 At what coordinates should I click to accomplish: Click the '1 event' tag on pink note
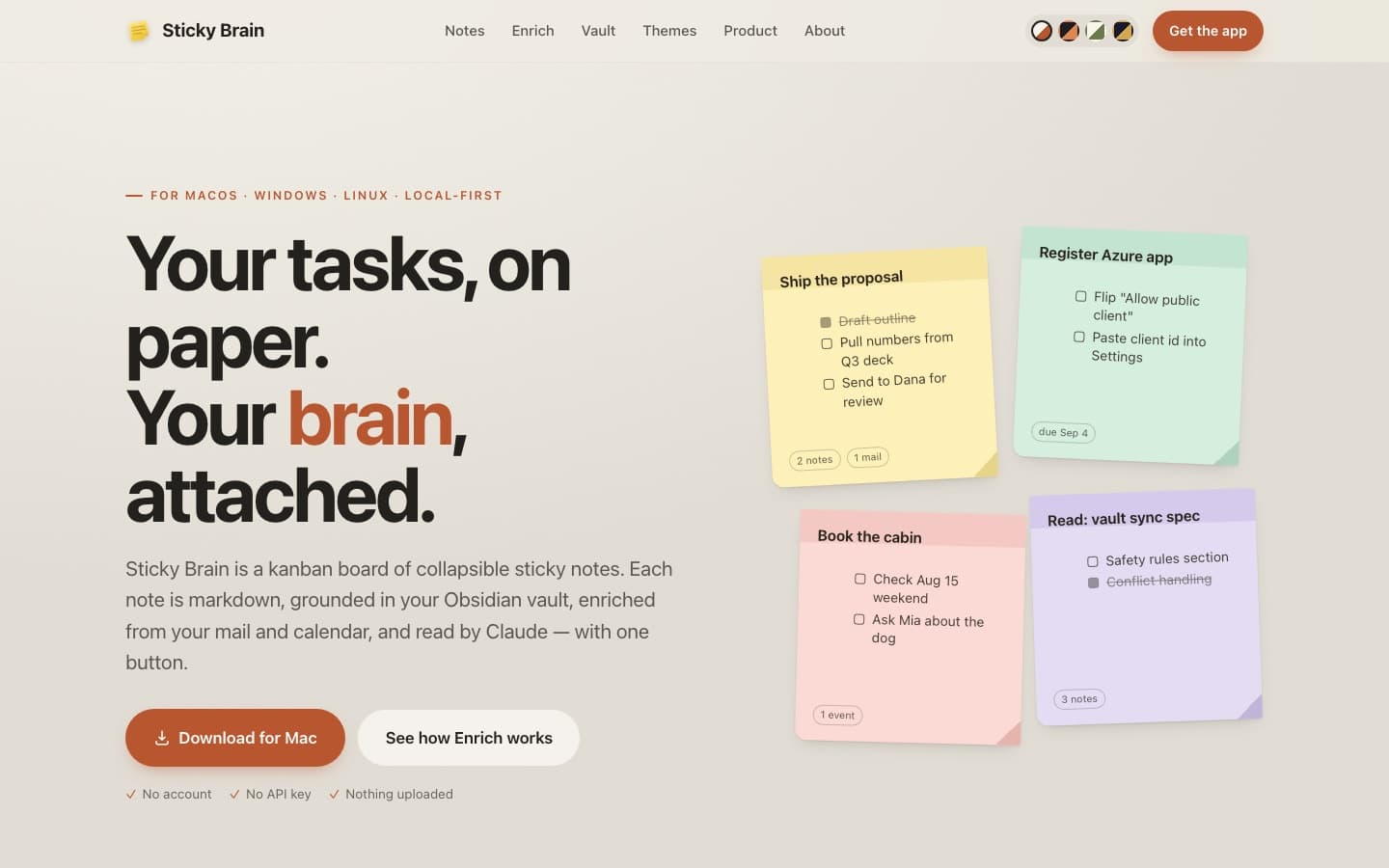pos(837,715)
